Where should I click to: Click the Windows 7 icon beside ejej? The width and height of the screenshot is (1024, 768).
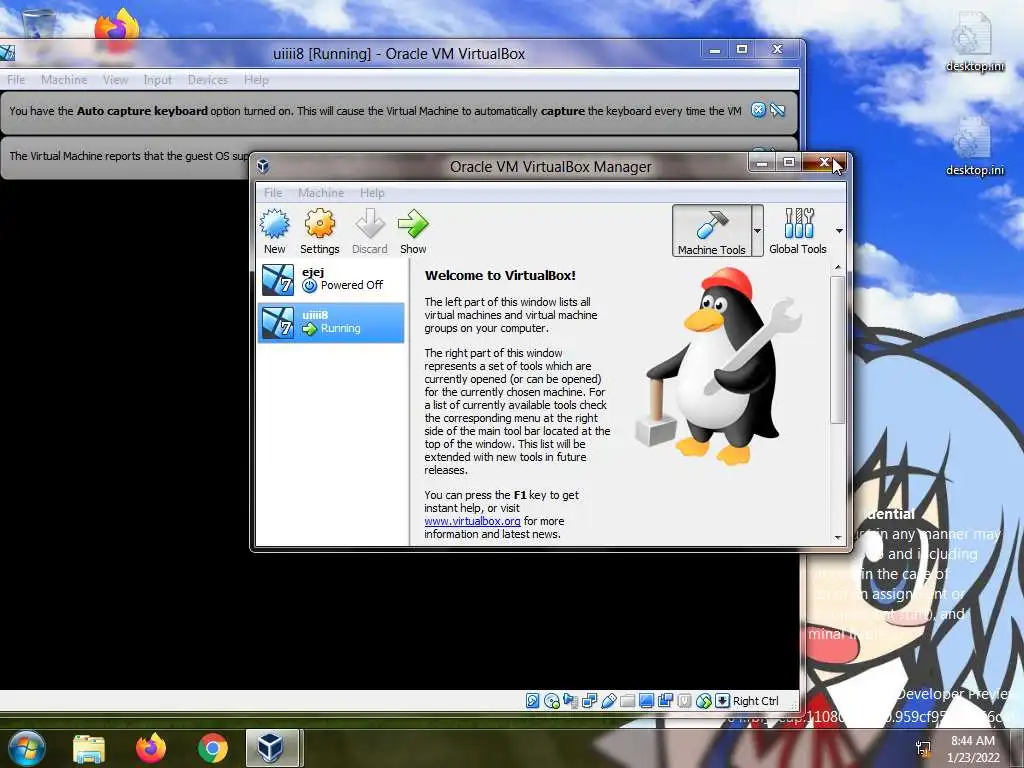[278, 280]
